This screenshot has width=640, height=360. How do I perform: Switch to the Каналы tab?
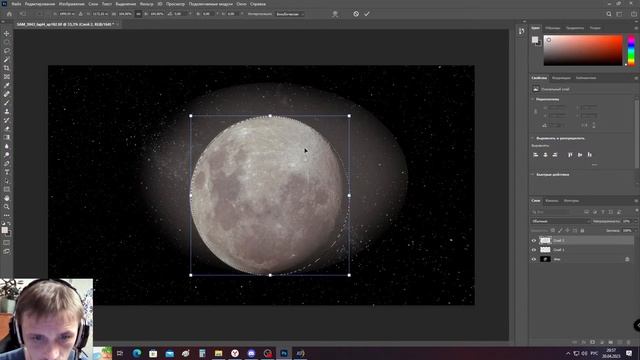(552, 201)
